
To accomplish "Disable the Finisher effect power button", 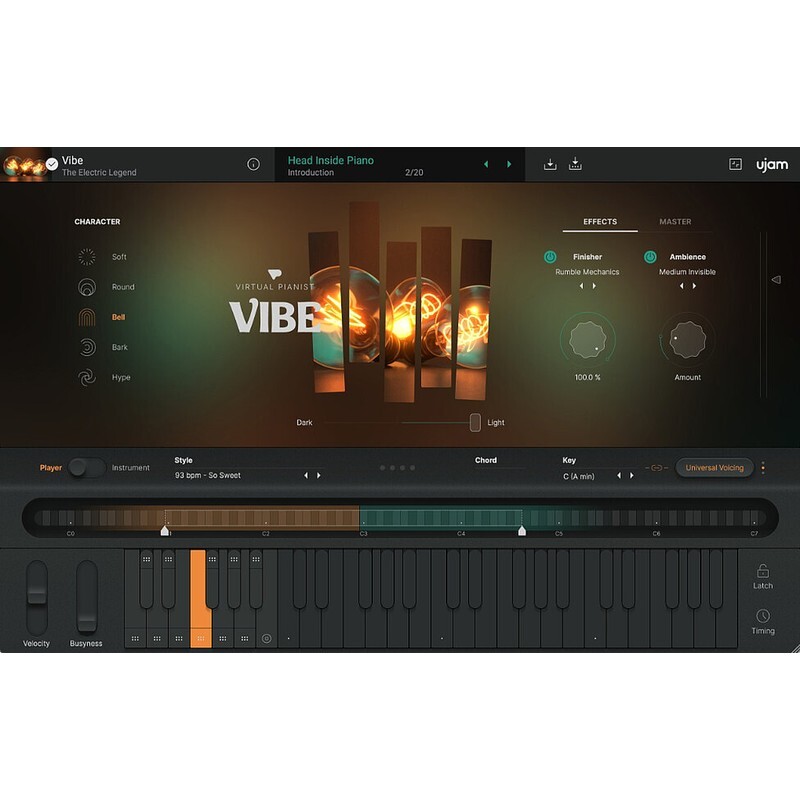I will tap(552, 255).
